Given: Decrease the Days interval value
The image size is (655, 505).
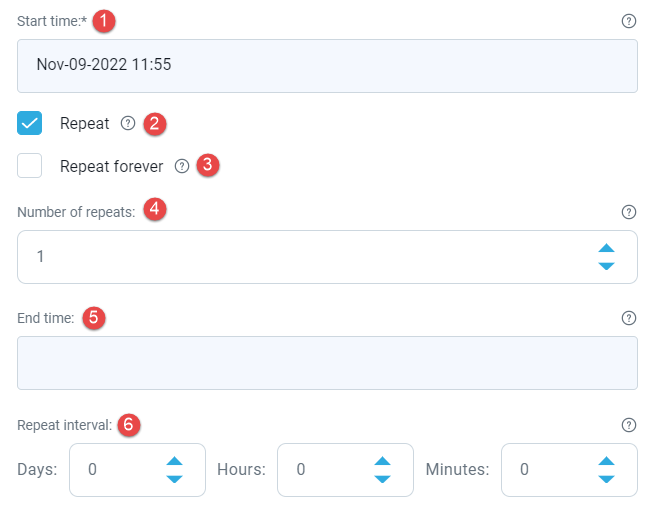Looking at the screenshot, I should click(174, 479).
